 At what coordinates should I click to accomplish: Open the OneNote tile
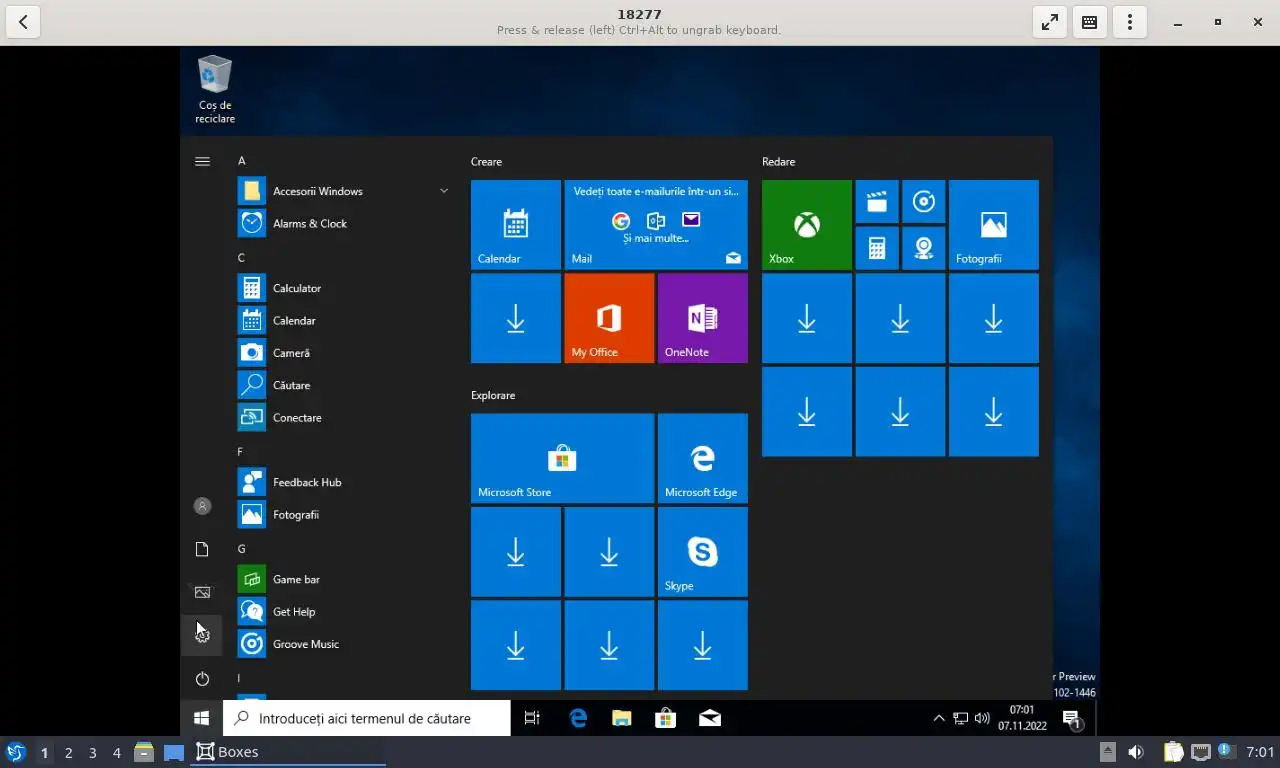(x=703, y=318)
